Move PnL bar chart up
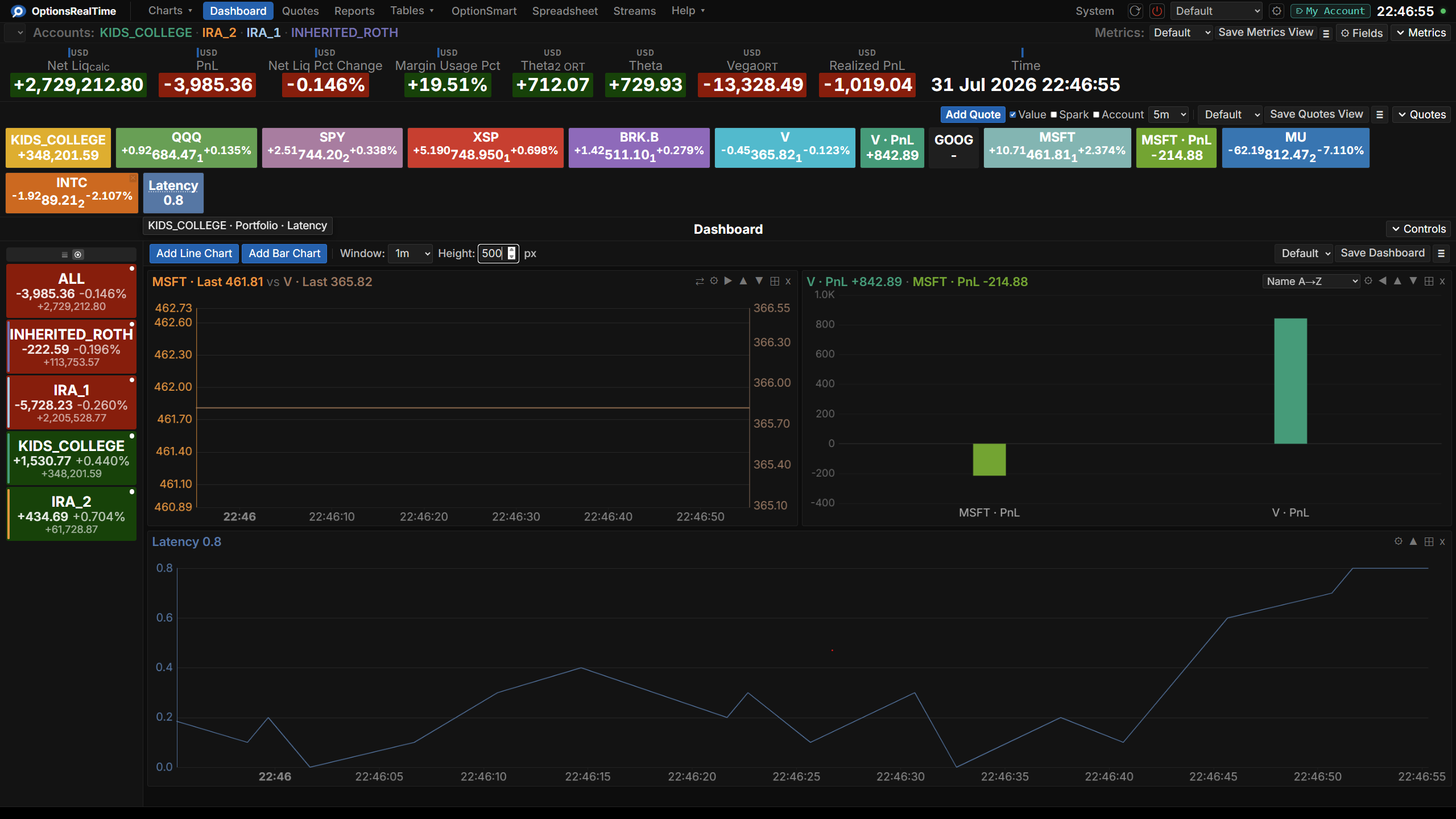This screenshot has width=1456, height=819. [x=1397, y=281]
